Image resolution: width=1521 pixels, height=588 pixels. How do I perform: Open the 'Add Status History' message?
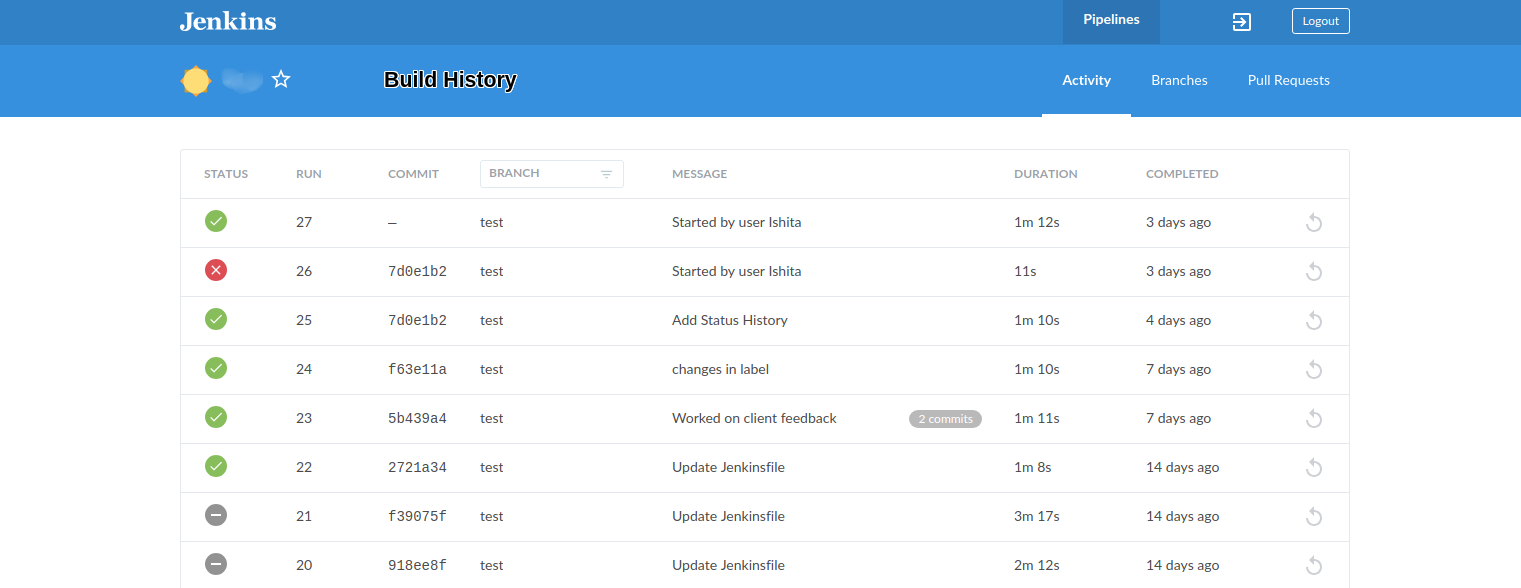(730, 320)
